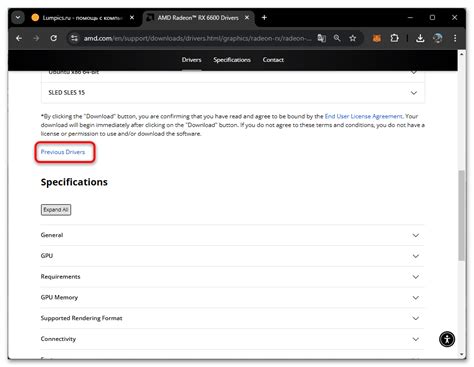Click the Expand All button
The image size is (474, 367).
[x=56, y=210]
